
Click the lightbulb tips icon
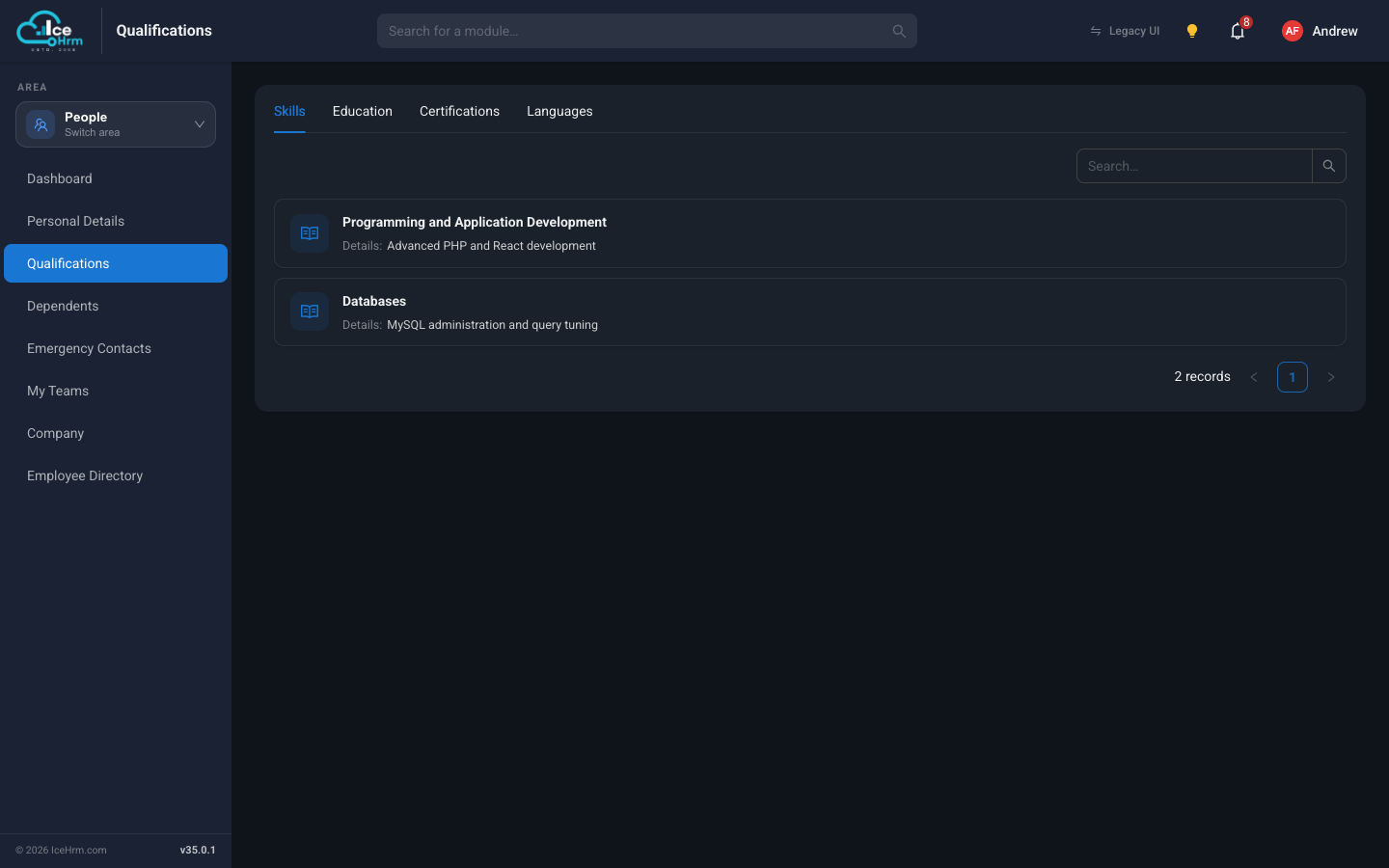click(1192, 31)
